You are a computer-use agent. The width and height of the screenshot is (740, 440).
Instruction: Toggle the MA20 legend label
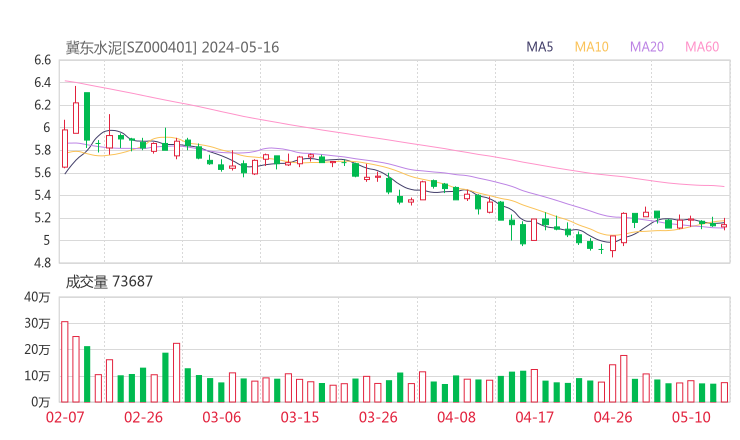(647, 47)
